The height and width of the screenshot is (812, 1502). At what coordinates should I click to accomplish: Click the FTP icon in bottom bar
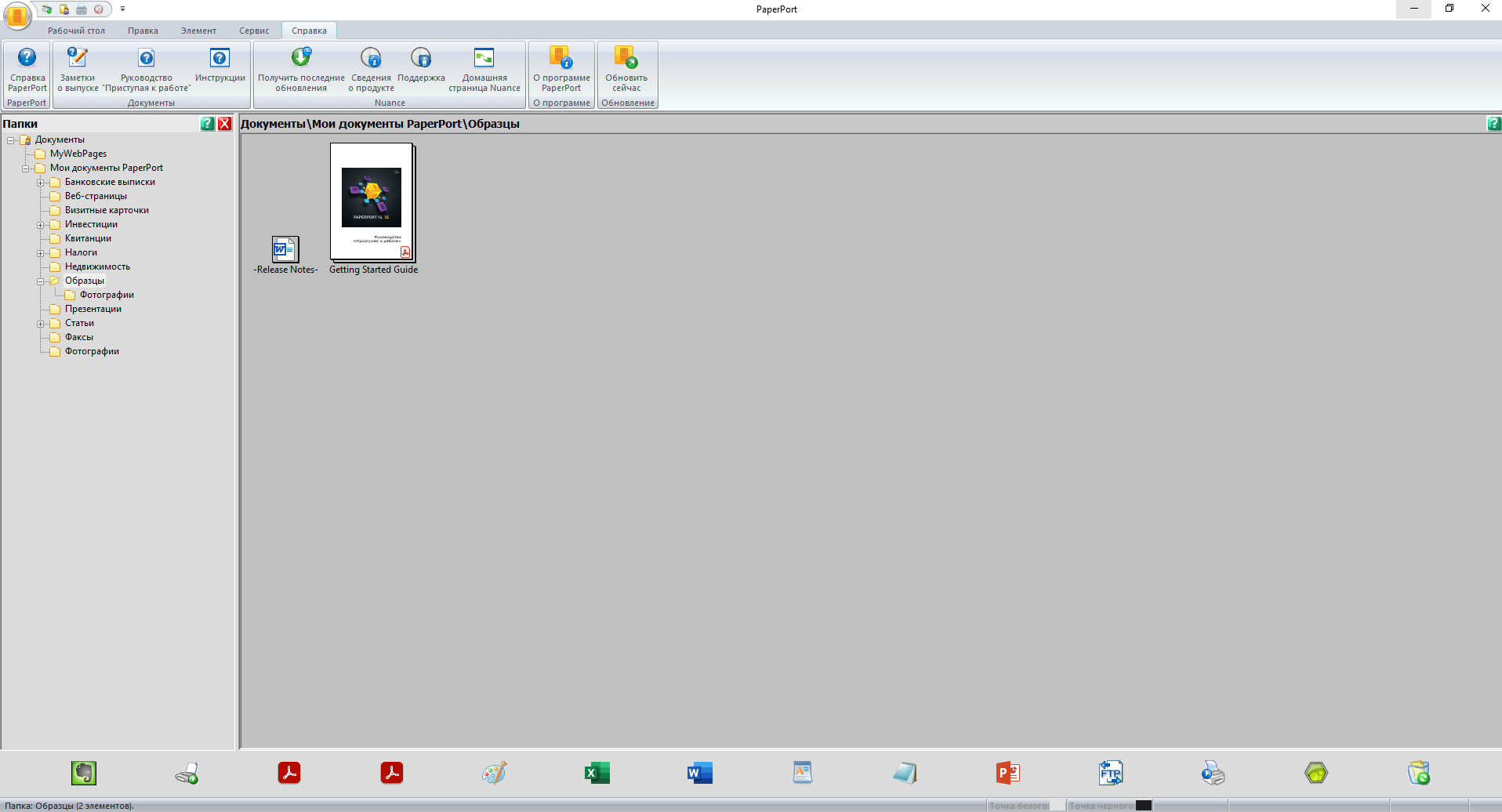click(x=1111, y=774)
